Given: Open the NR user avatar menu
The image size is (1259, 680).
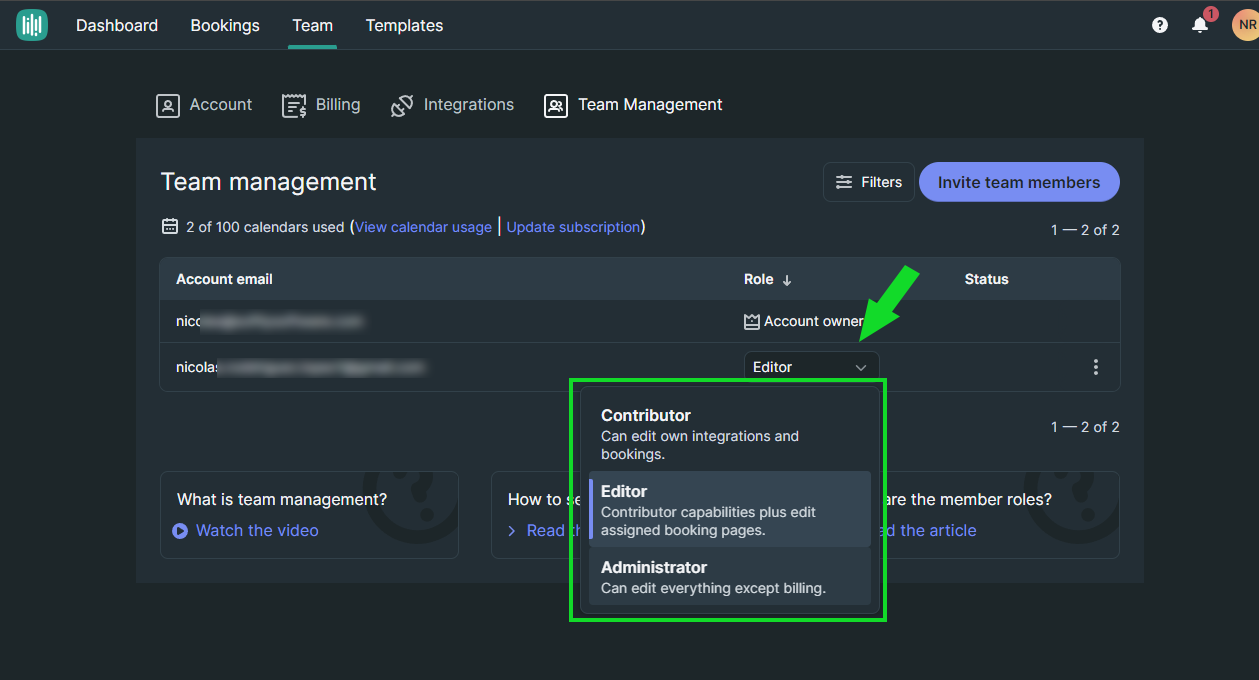Looking at the screenshot, I should click(x=1246, y=25).
